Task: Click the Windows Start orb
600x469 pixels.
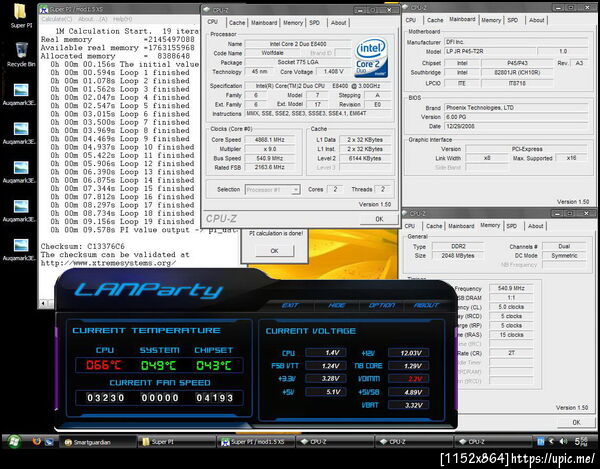Action: pyautogui.click(x=14, y=441)
